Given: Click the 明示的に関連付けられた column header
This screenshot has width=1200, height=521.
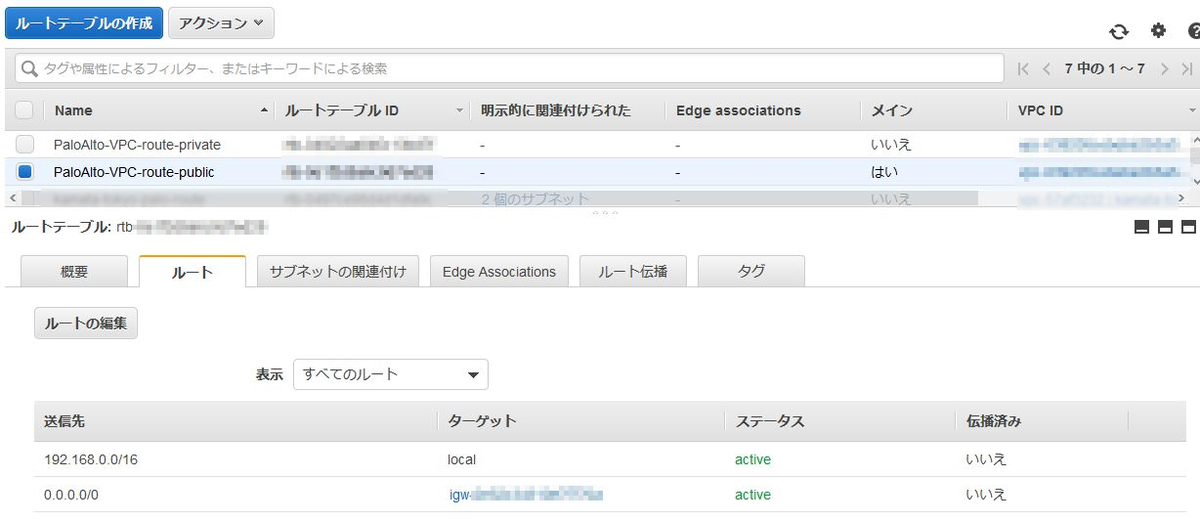Looking at the screenshot, I should pyautogui.click(x=556, y=110).
